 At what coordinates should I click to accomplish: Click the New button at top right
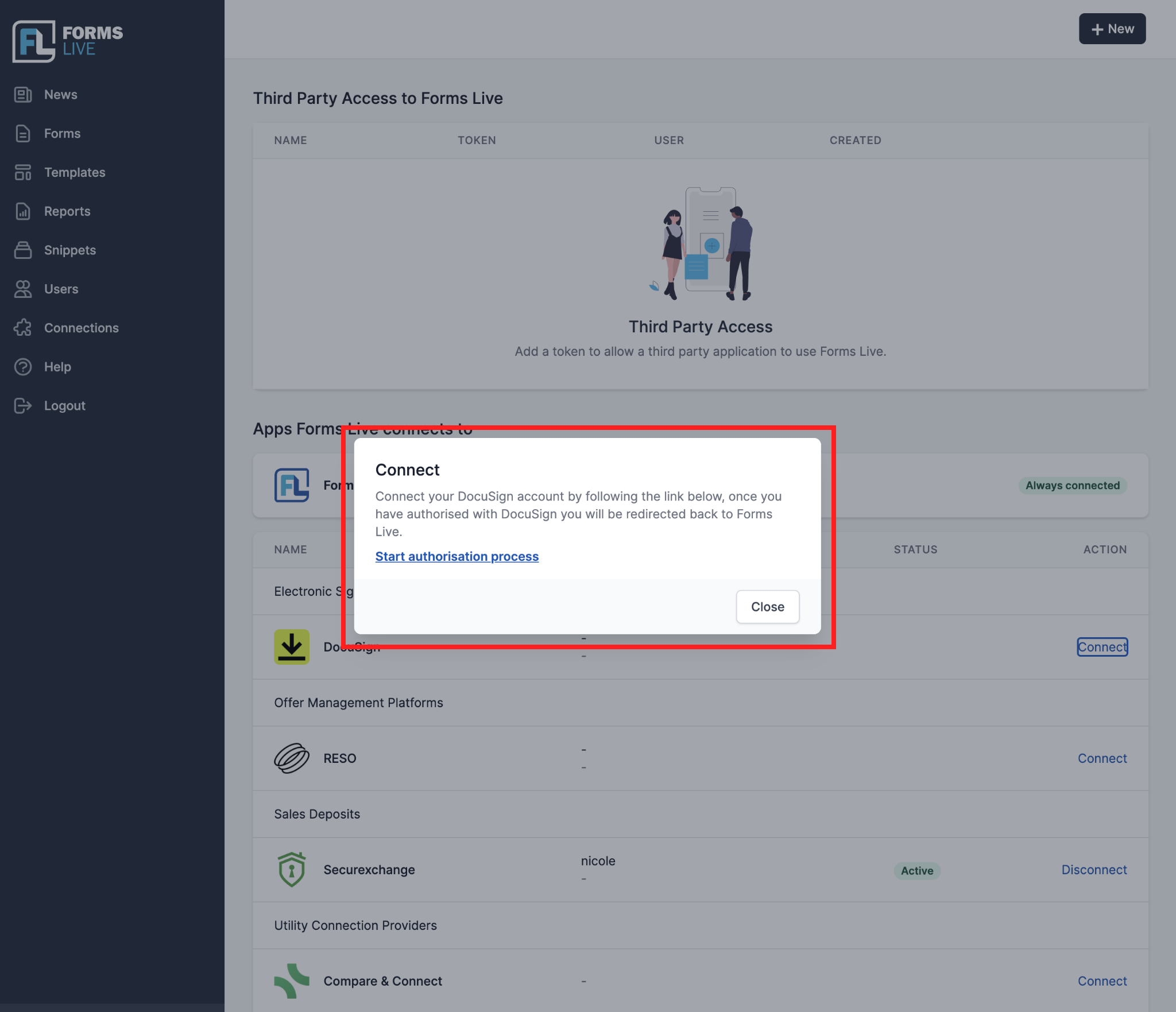(x=1112, y=29)
